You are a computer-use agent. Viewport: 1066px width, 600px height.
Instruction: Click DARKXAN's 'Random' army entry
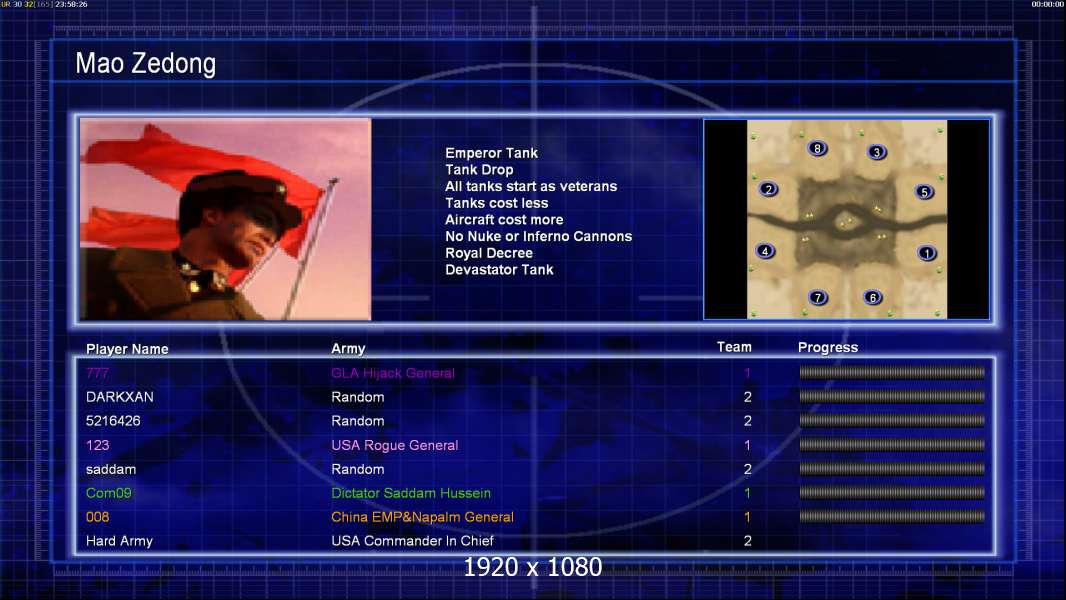click(358, 397)
